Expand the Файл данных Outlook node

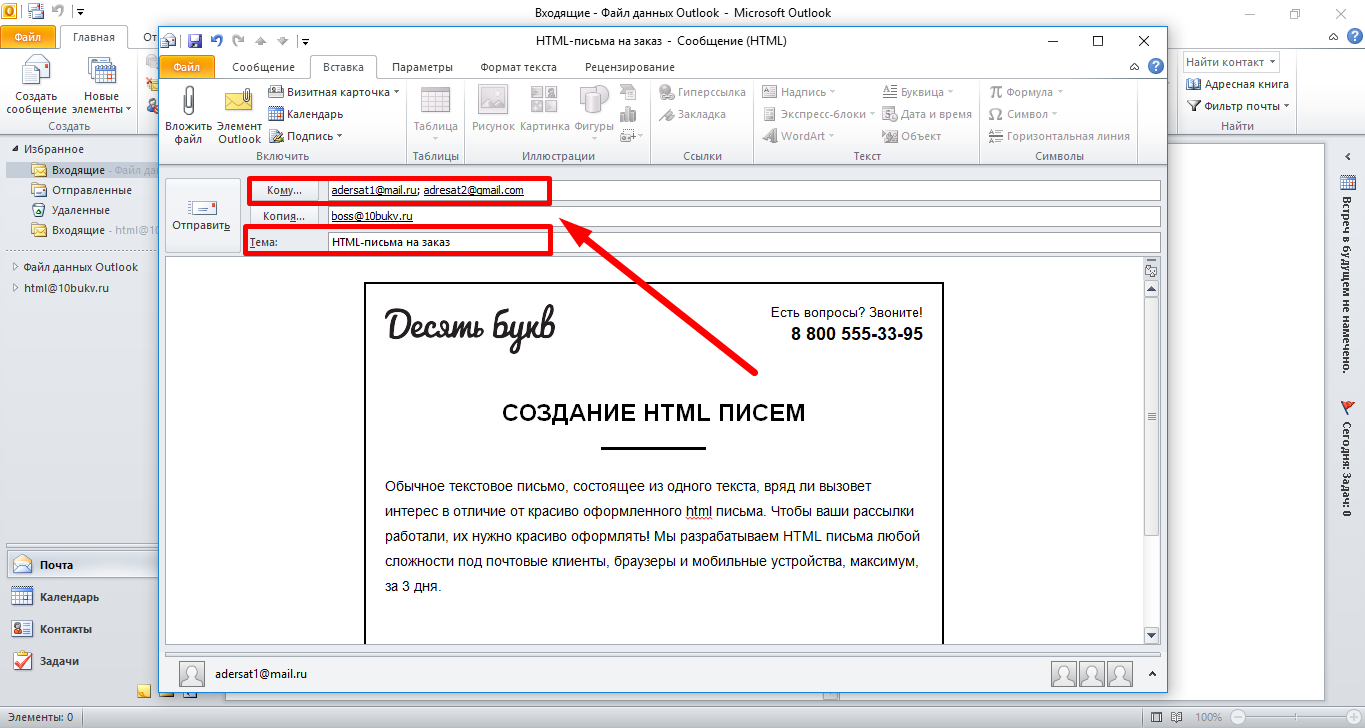click(x=15, y=267)
